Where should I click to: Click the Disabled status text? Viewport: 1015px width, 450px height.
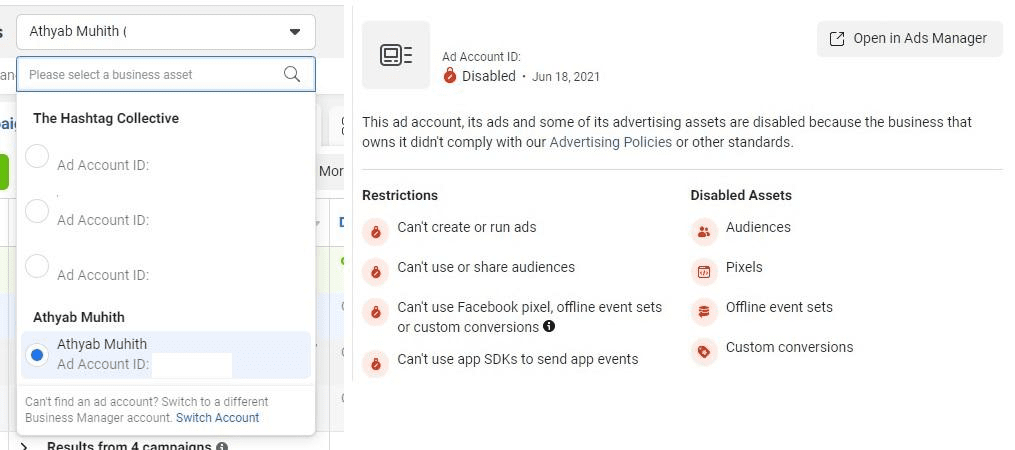(x=489, y=76)
